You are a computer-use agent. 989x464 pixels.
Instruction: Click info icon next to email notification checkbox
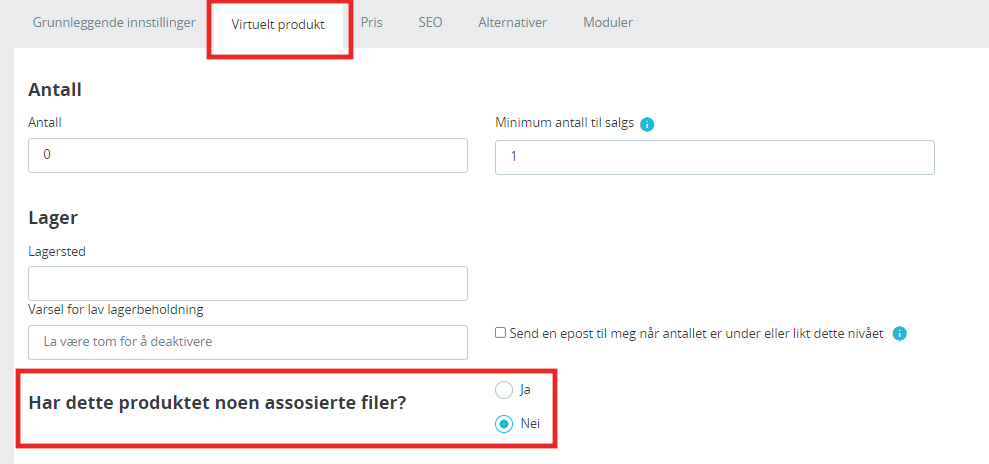(899, 334)
